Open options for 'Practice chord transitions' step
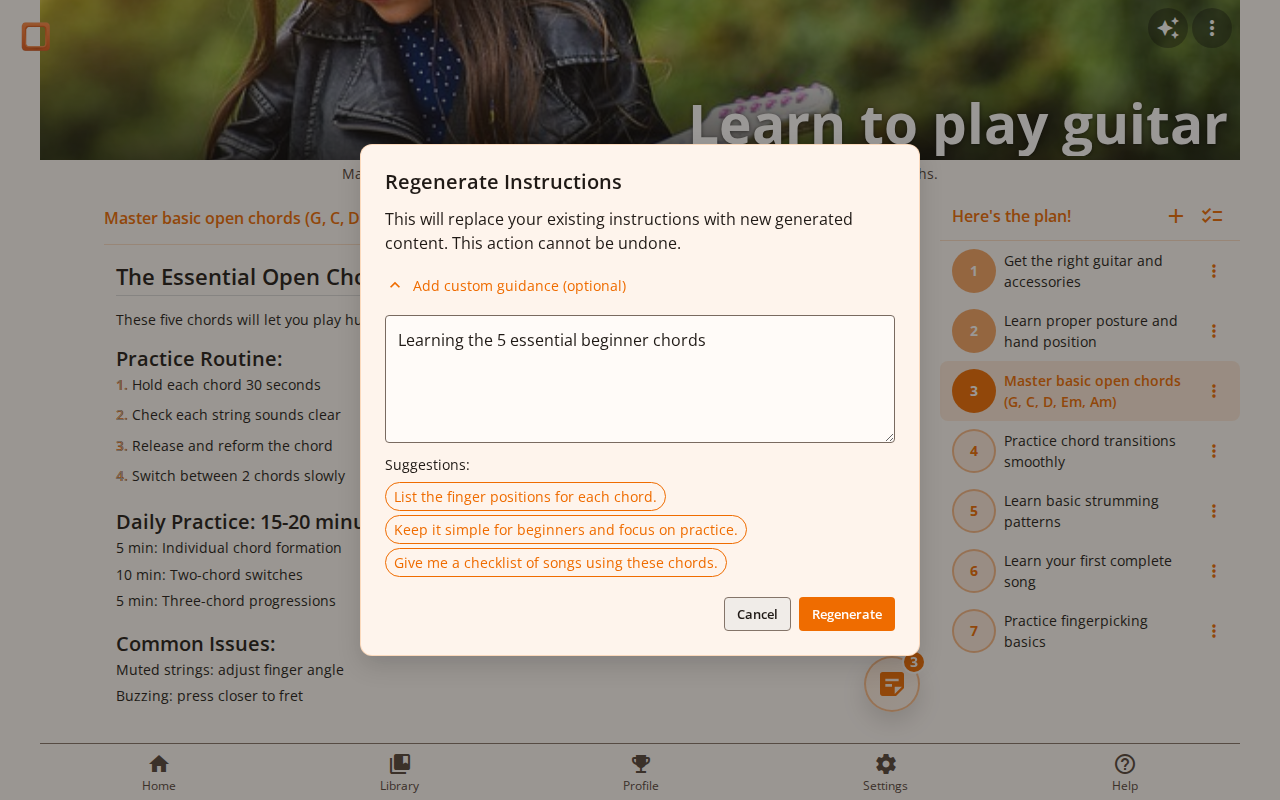1280x800 pixels. click(1214, 451)
